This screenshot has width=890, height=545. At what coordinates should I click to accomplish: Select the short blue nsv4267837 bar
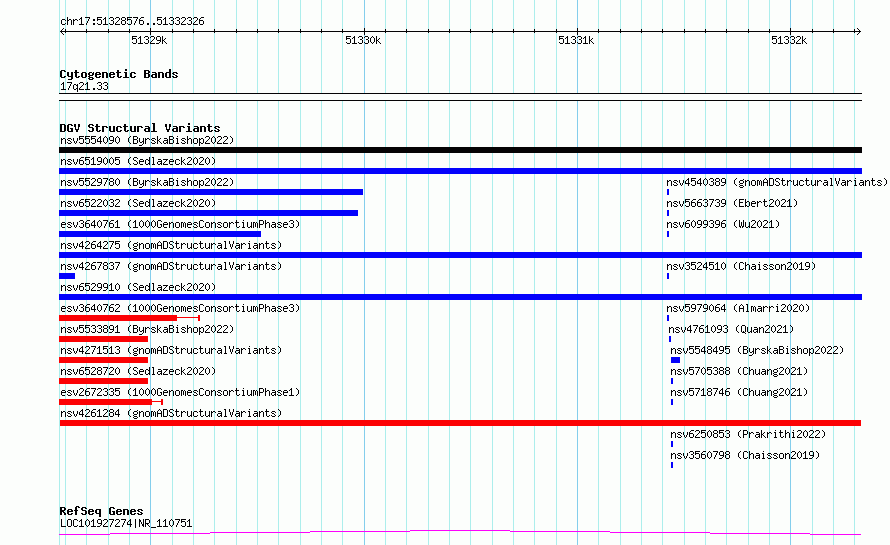(x=67, y=276)
